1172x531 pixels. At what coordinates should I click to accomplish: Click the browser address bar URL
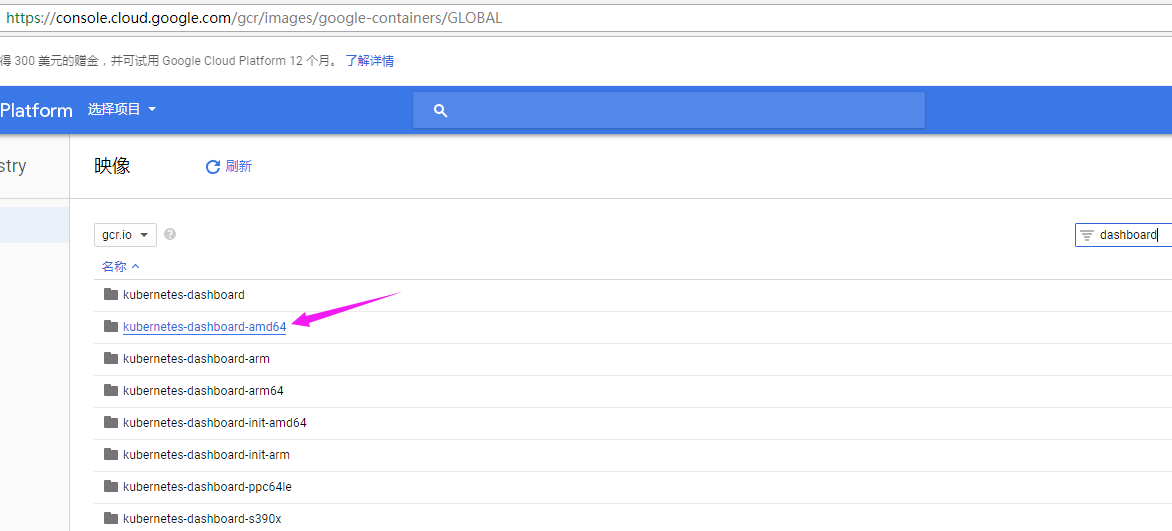(254, 18)
